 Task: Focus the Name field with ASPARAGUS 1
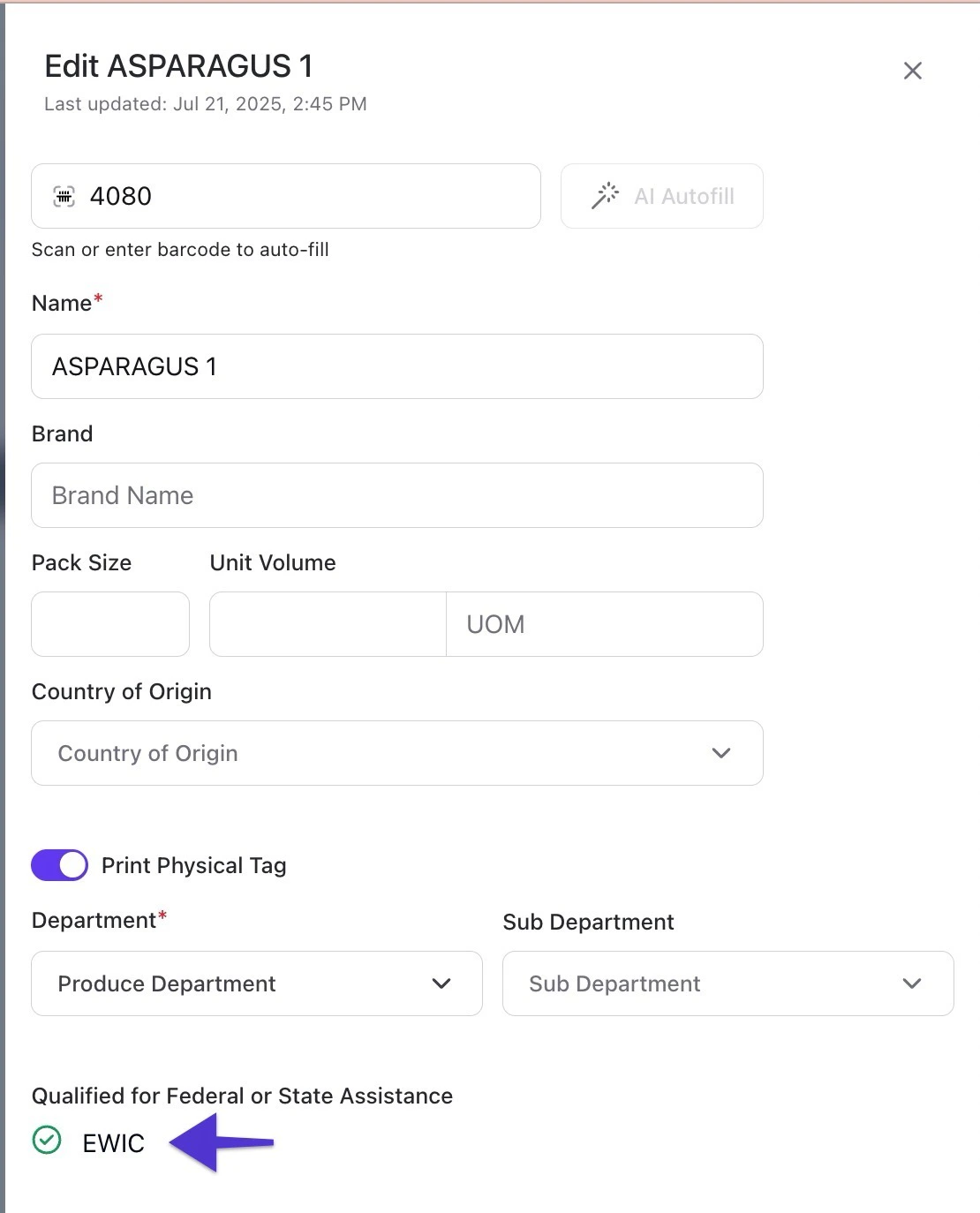tap(397, 366)
